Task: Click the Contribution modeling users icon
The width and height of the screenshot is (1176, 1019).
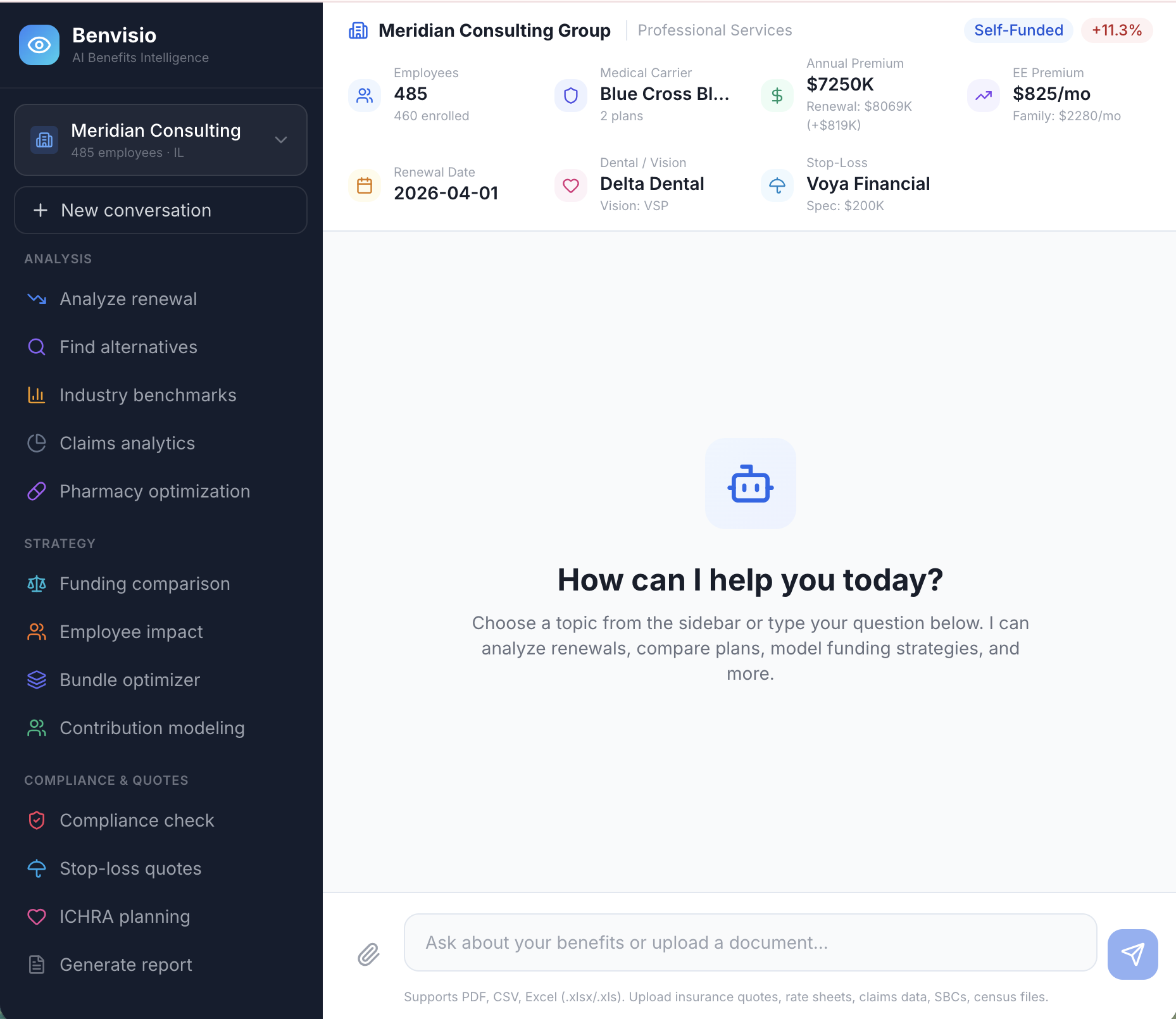Action: pyautogui.click(x=37, y=728)
